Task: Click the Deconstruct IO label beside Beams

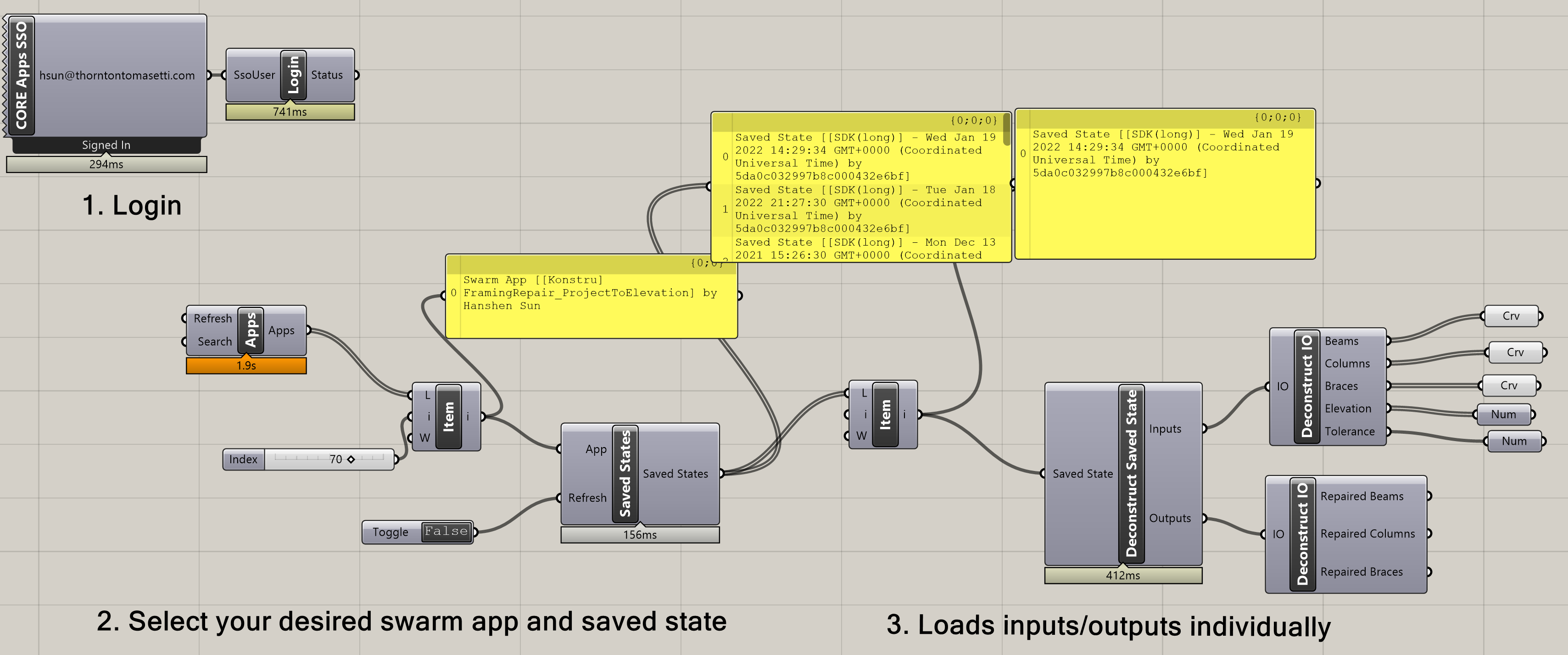Action: click(x=1306, y=386)
